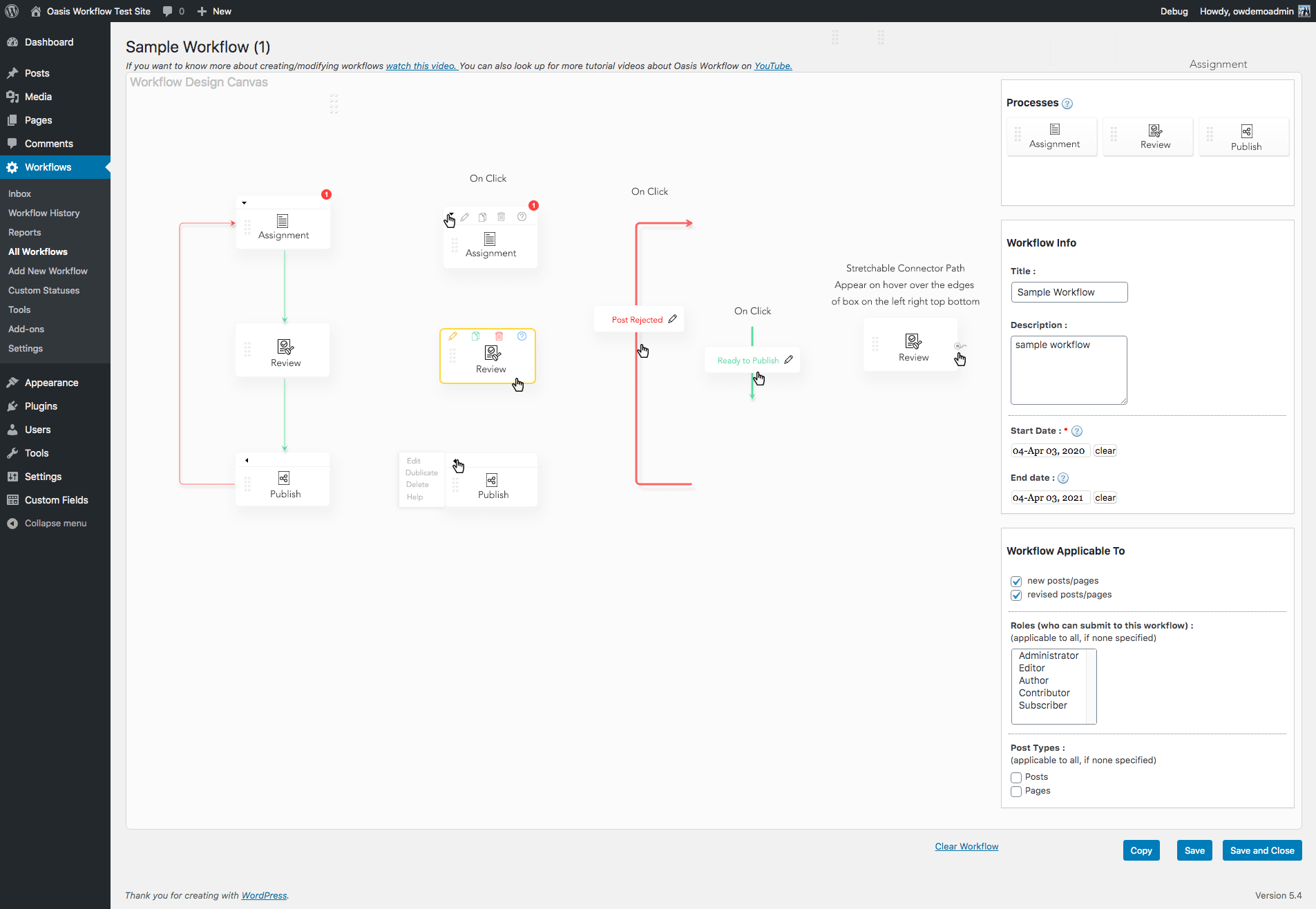Click the Clear Workflow link
The height and width of the screenshot is (909, 1316).
tap(966, 846)
